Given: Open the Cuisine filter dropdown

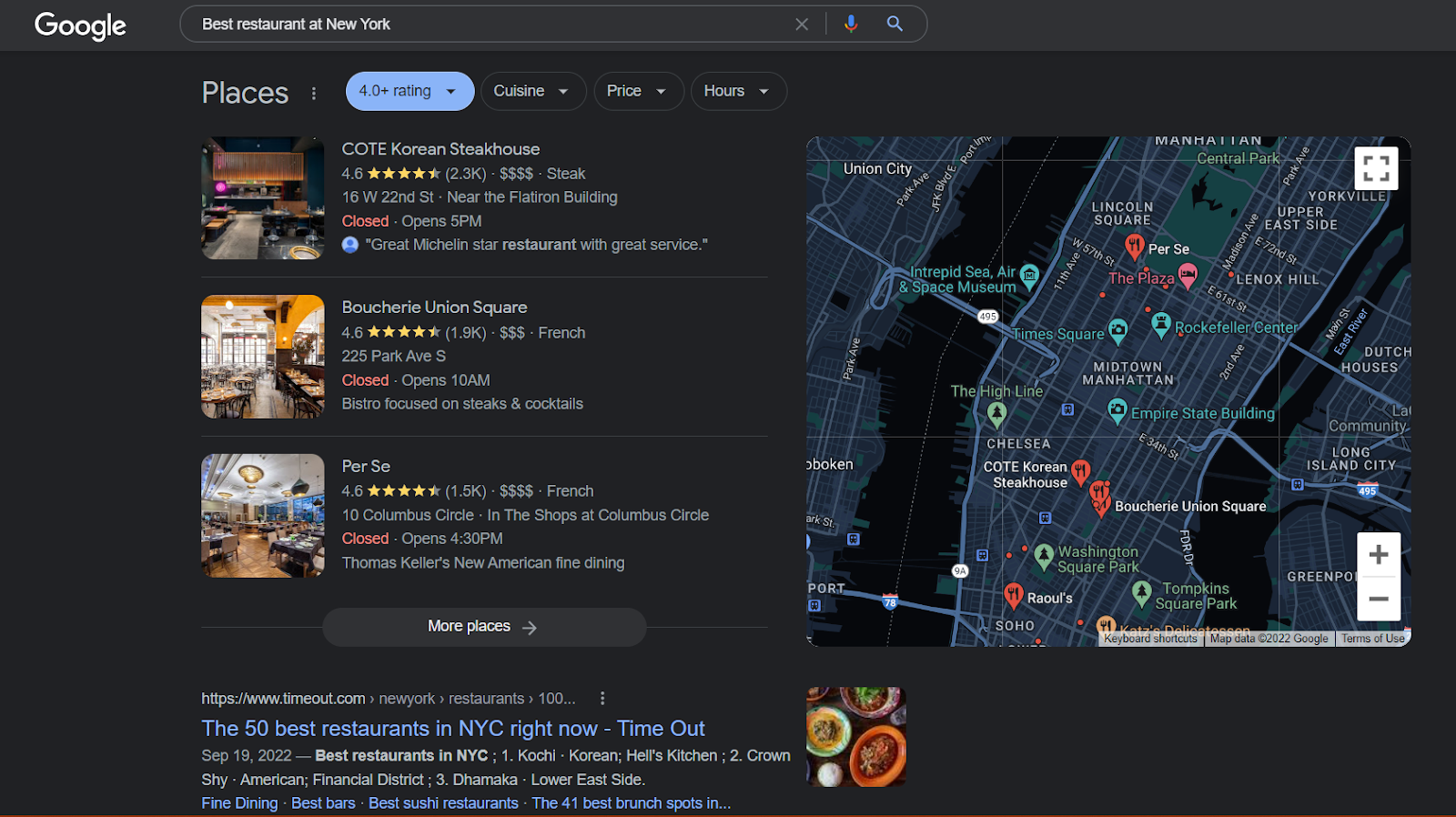Looking at the screenshot, I should coord(533,91).
